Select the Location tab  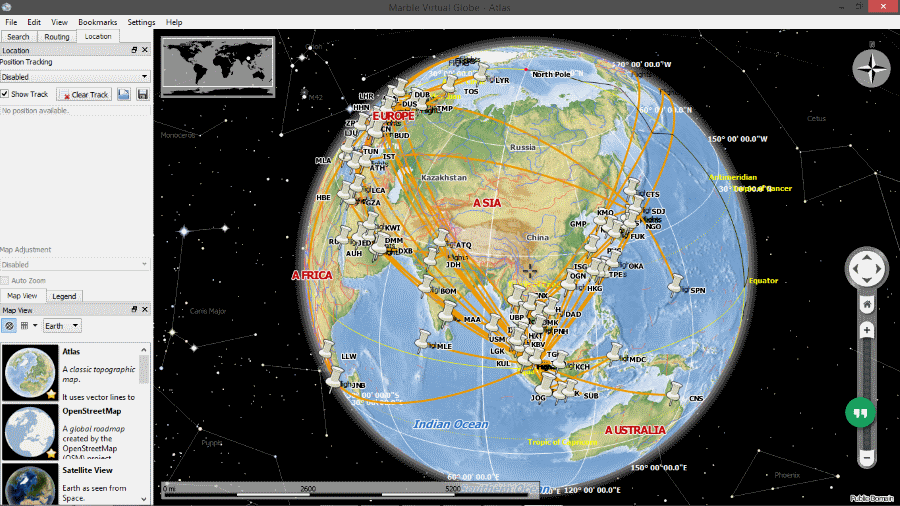98,36
